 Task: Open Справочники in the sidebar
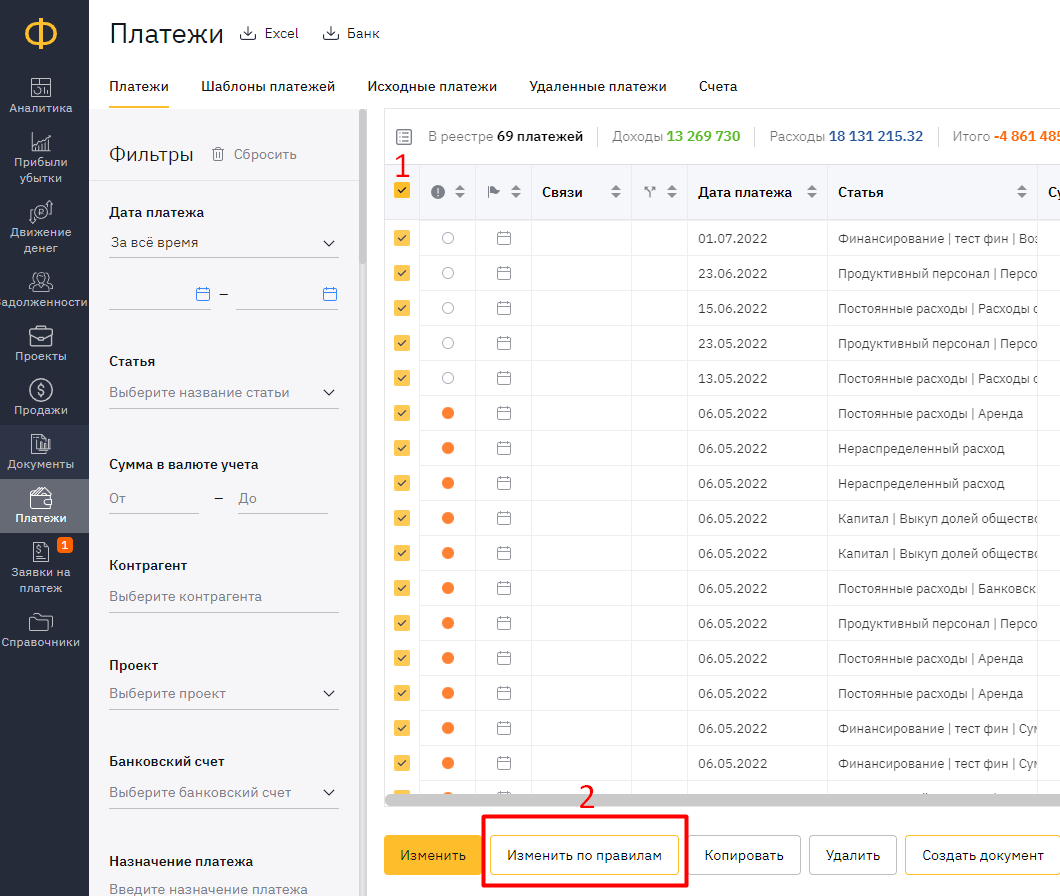click(41, 630)
